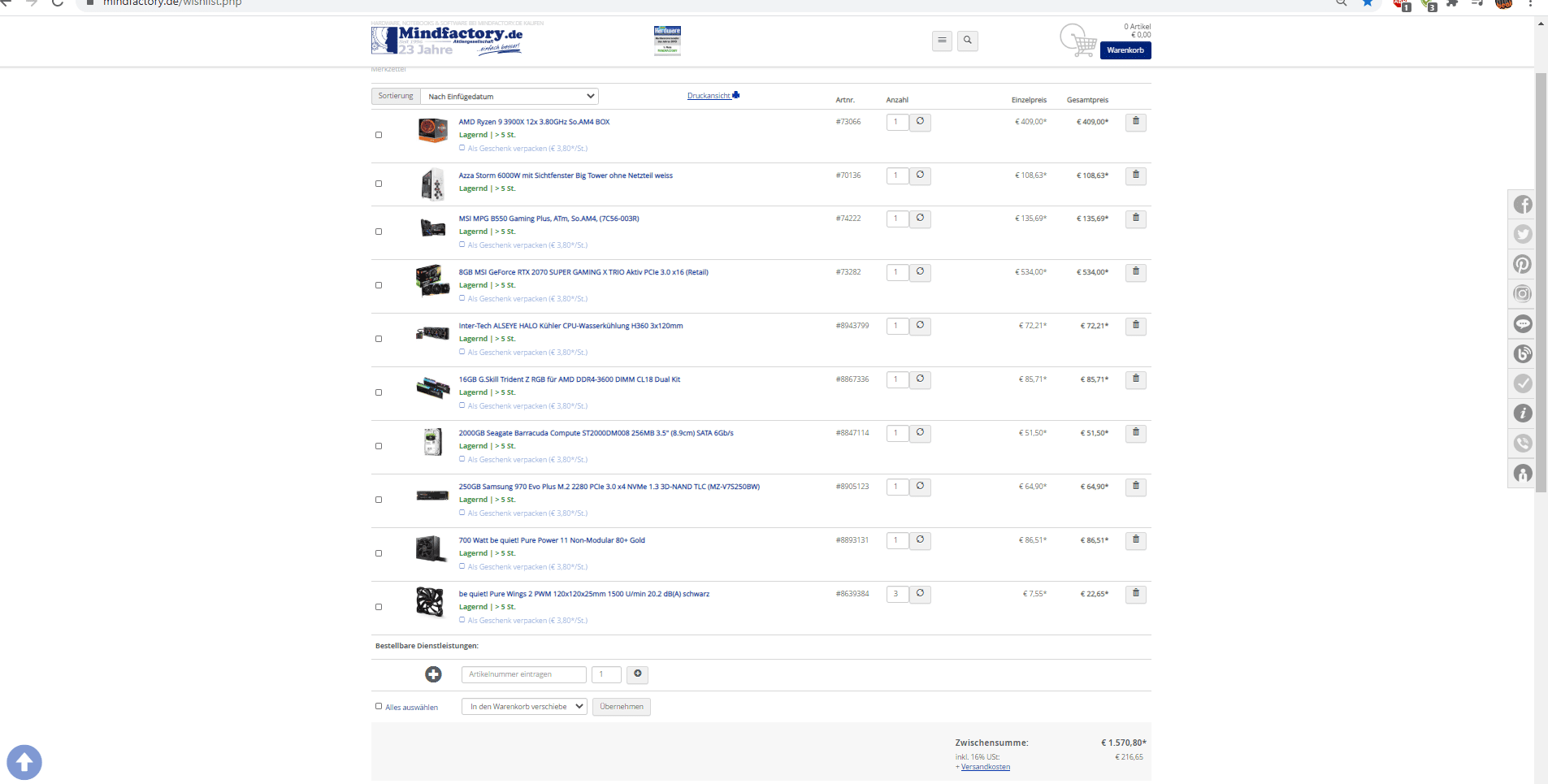Image resolution: width=1548 pixels, height=784 pixels.
Task: Select the MSI MPG B550 row checkbox
Action: tap(379, 232)
